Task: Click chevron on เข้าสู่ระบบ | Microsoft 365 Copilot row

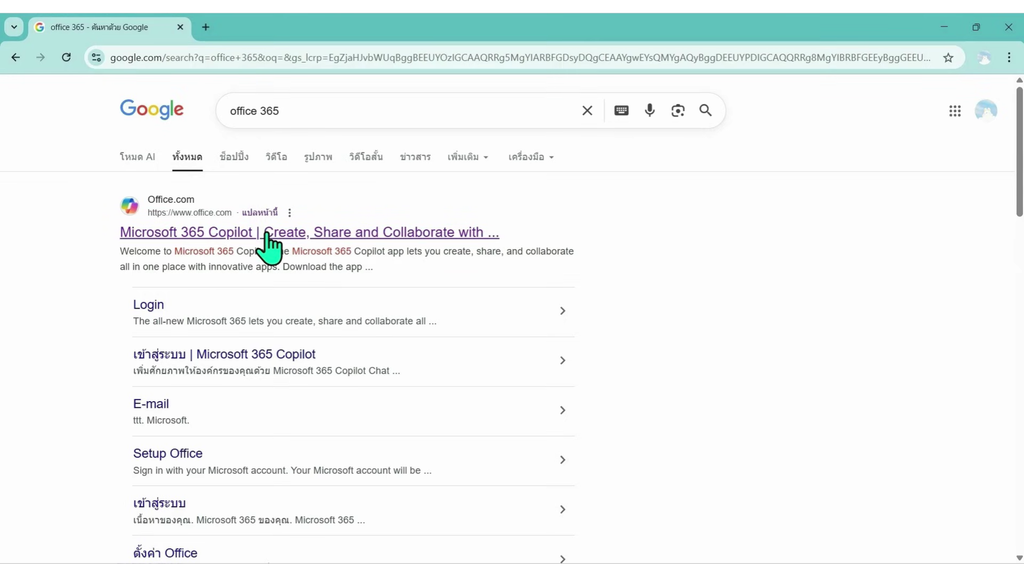Action: tap(562, 360)
